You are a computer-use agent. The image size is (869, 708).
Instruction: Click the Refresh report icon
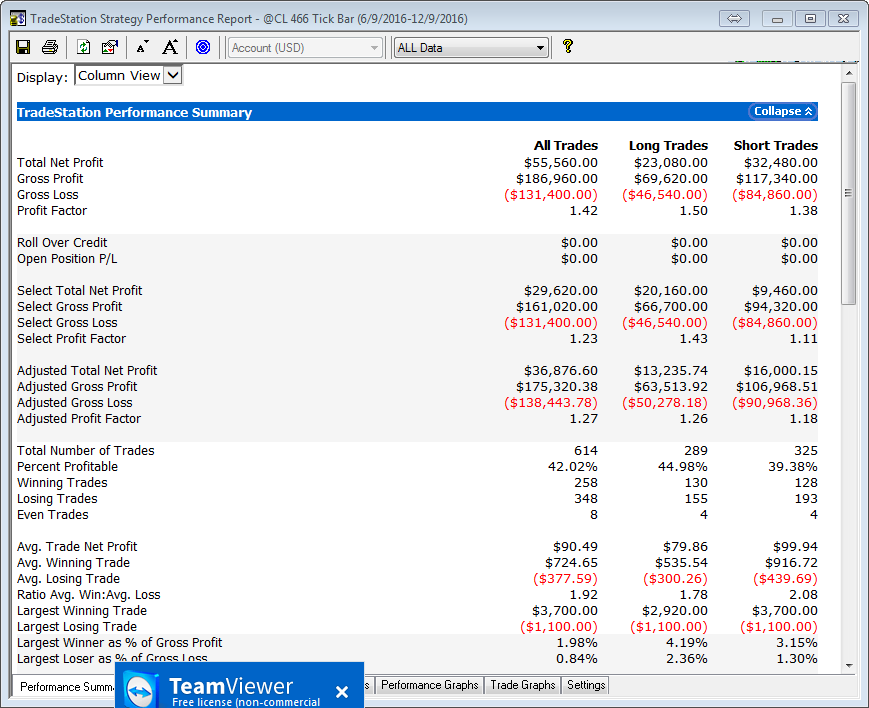point(84,47)
